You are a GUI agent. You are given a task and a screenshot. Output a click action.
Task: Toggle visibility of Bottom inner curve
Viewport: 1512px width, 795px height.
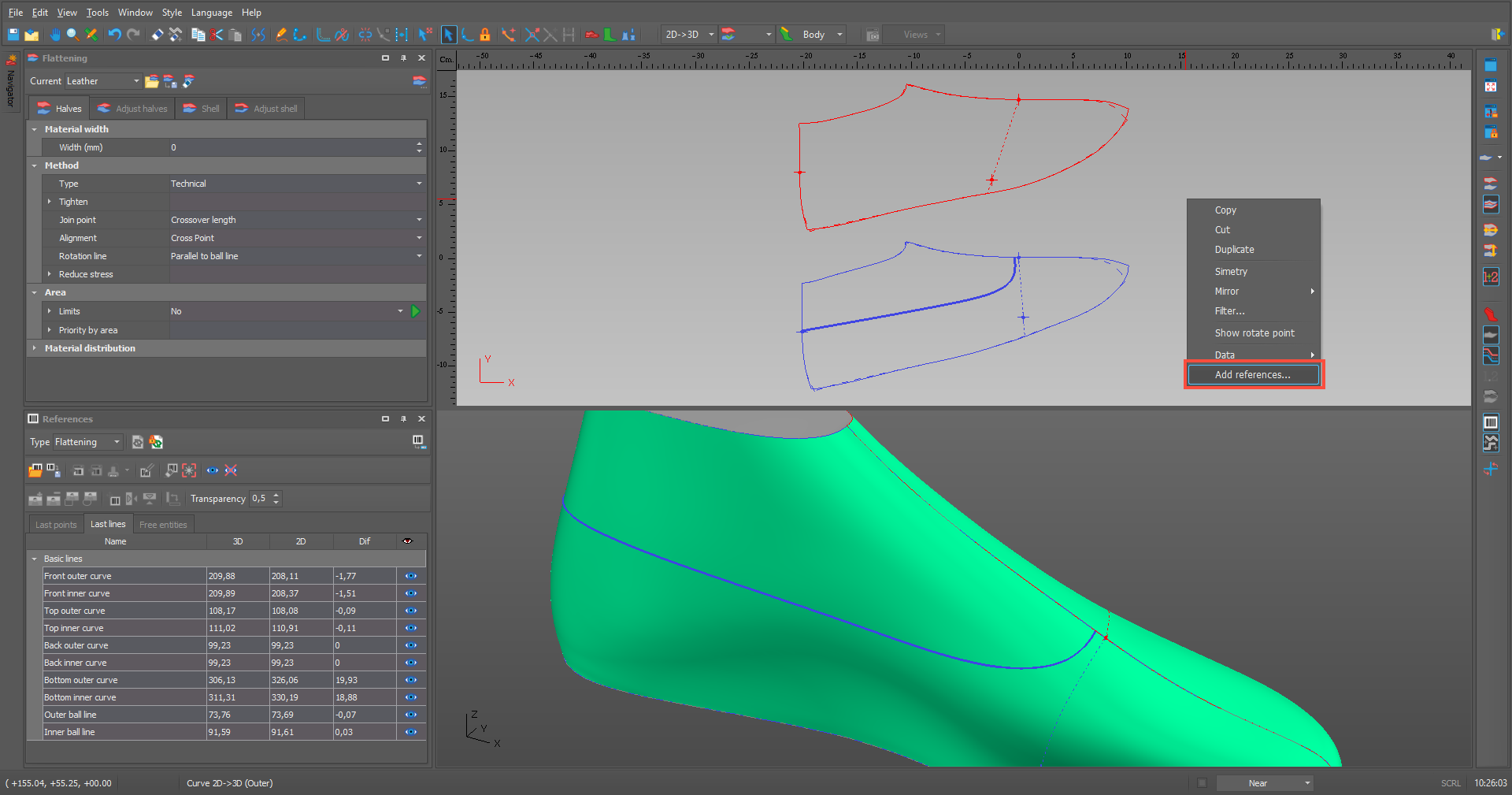(411, 697)
